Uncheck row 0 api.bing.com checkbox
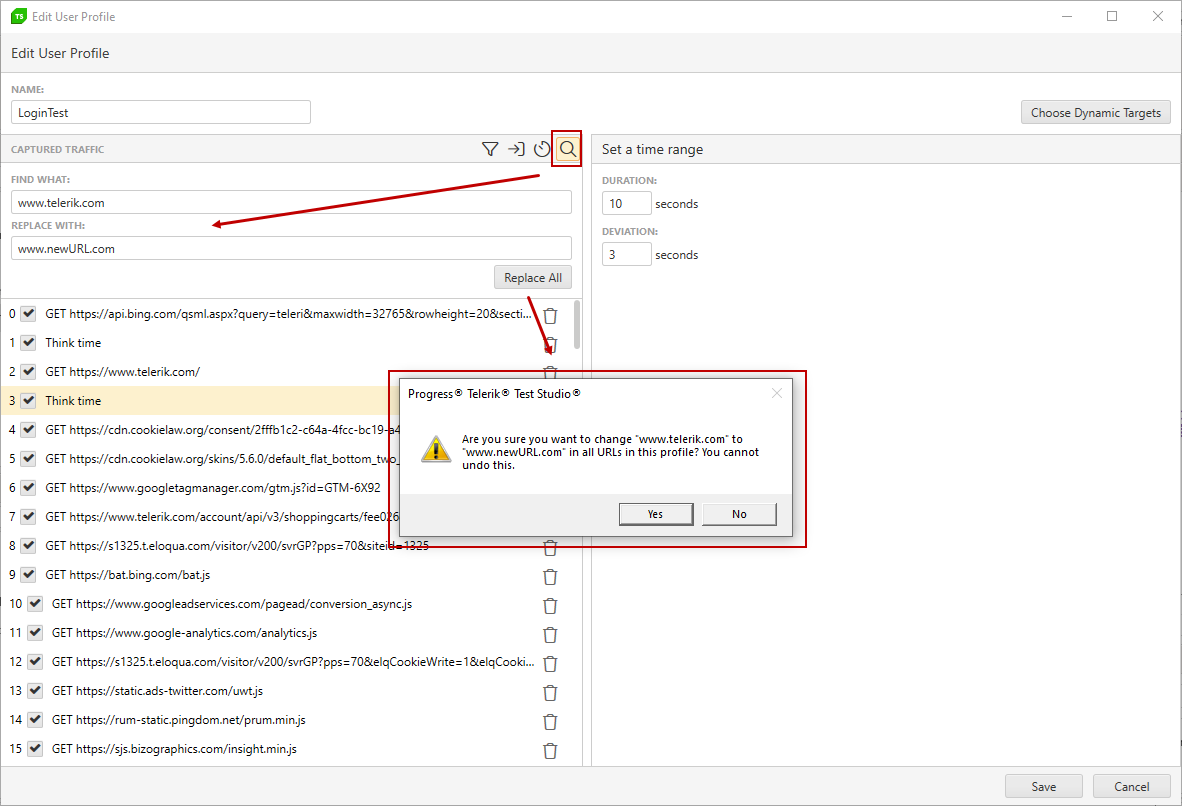The height and width of the screenshot is (806, 1182). tap(28, 313)
